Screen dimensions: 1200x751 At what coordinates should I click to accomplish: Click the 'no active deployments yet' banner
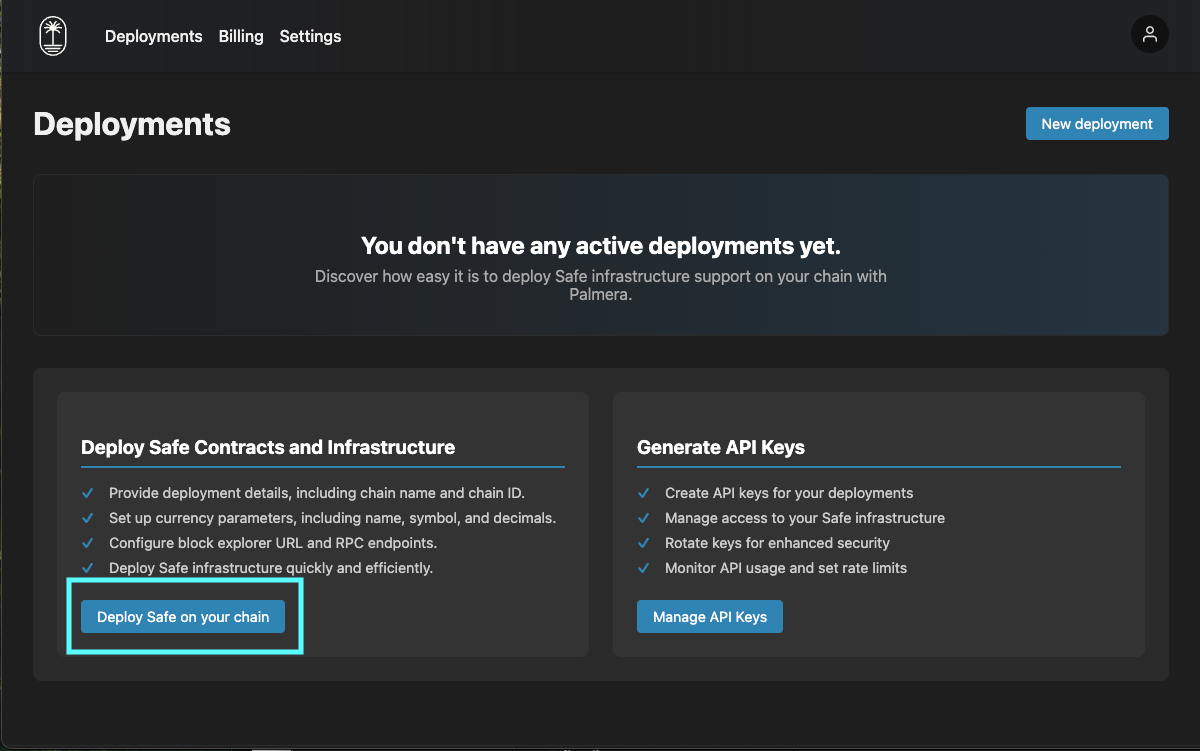point(600,256)
